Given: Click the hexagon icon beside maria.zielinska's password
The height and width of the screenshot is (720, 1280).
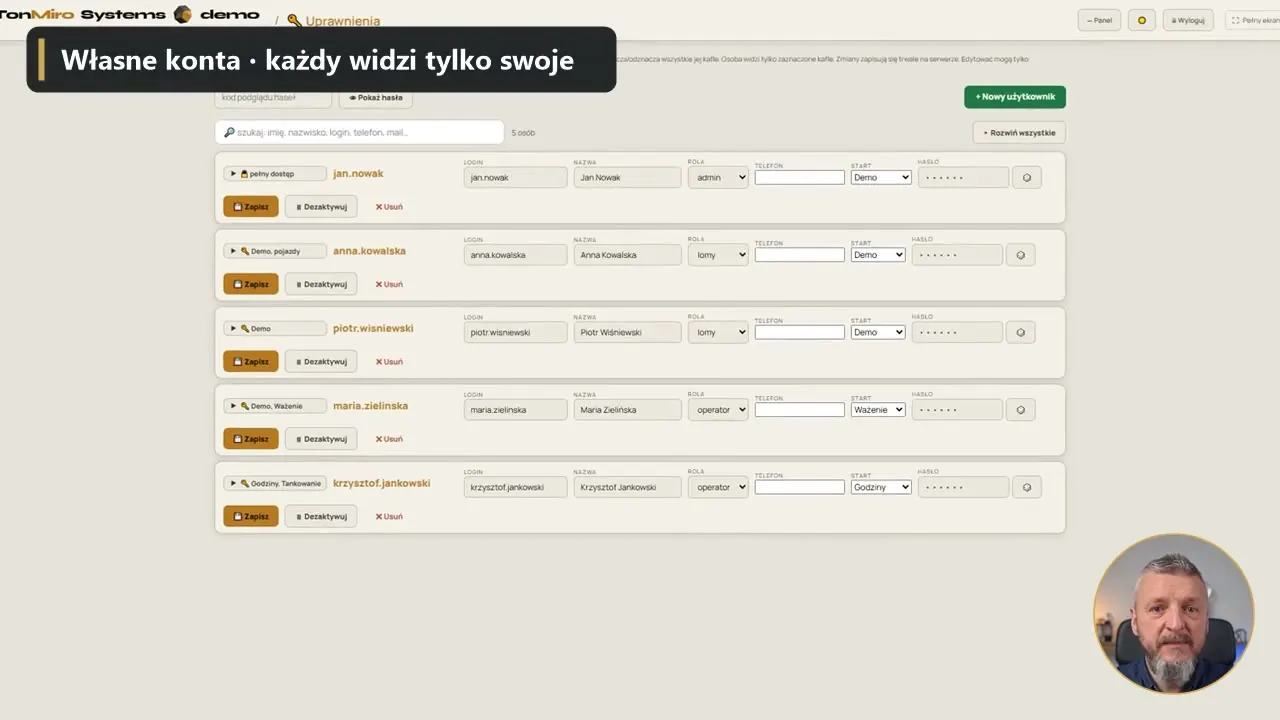Looking at the screenshot, I should (x=1020, y=410).
